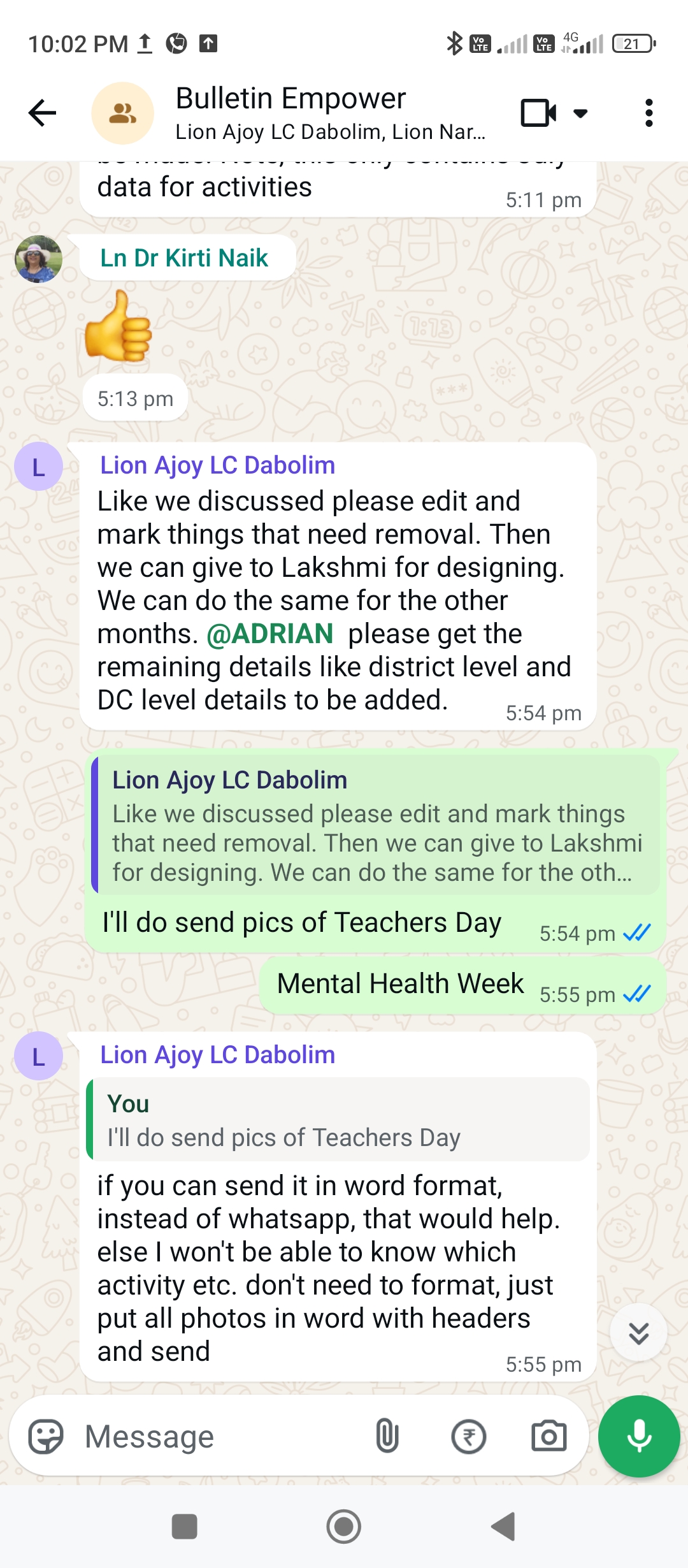Tap the green microphone voice message button
Image resolution: width=688 pixels, height=1568 pixels.
[639, 1436]
